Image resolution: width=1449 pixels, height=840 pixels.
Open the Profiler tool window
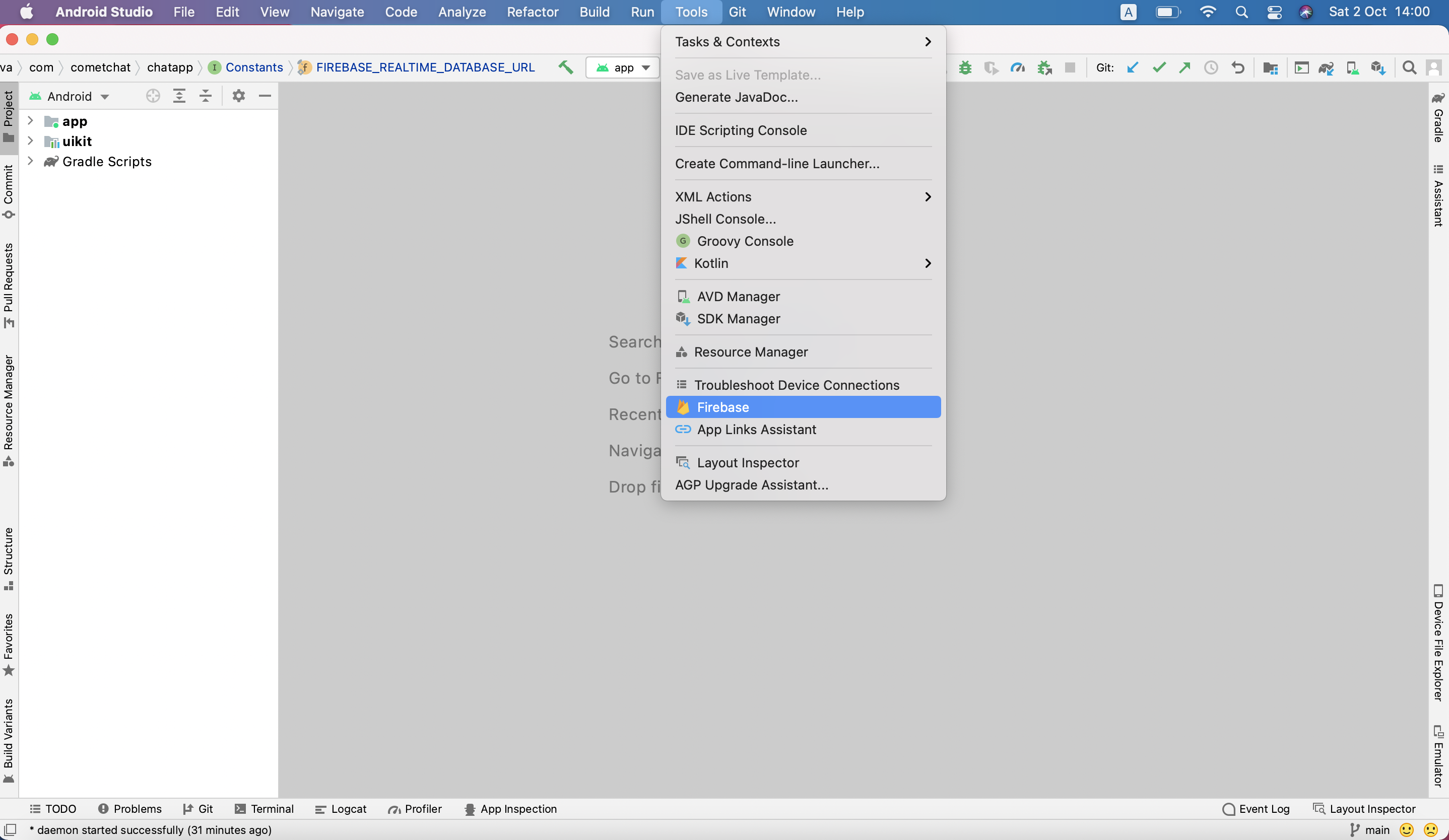pos(415,809)
